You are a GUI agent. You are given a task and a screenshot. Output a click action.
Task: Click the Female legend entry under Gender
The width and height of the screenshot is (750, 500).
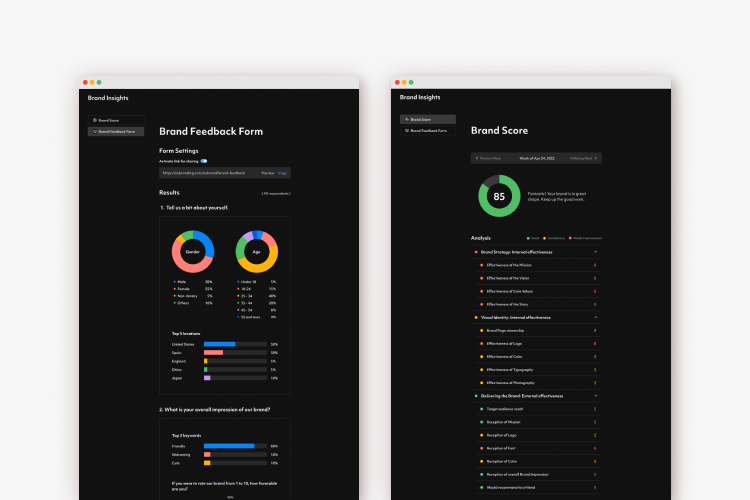coord(193,289)
